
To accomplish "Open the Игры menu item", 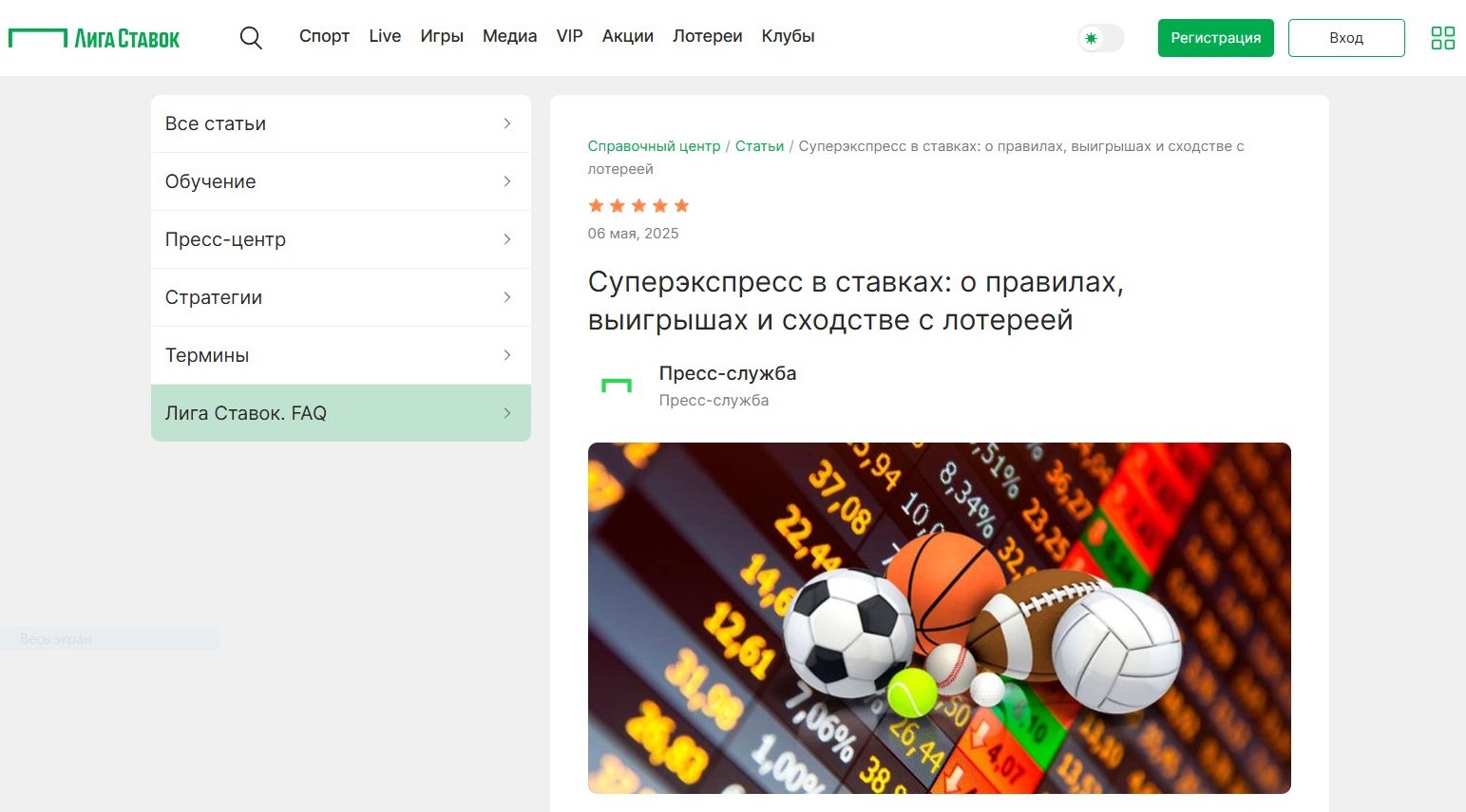I will click(442, 36).
